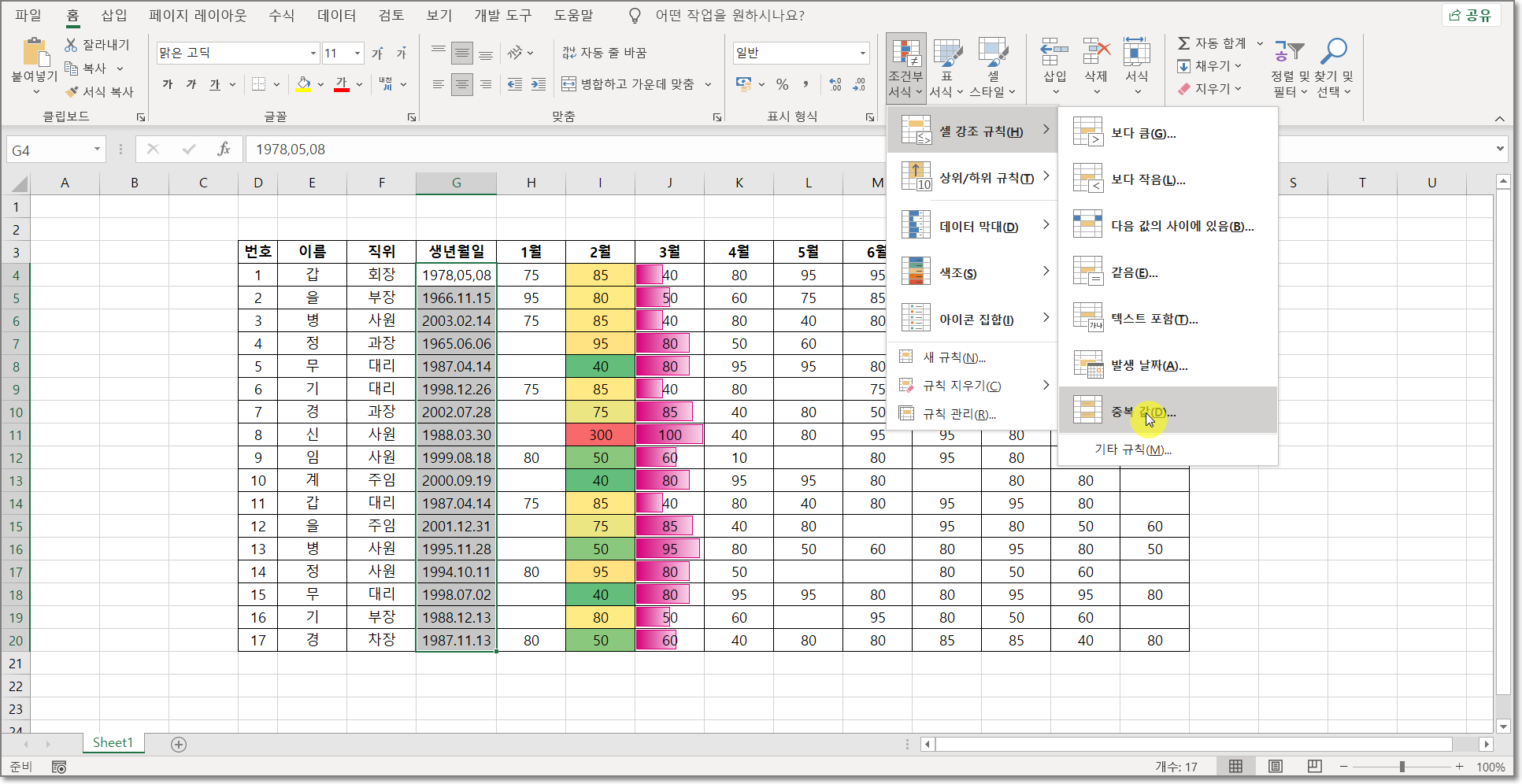Toggle Wrap Text (자동 줄 바꿈)

coord(604,53)
